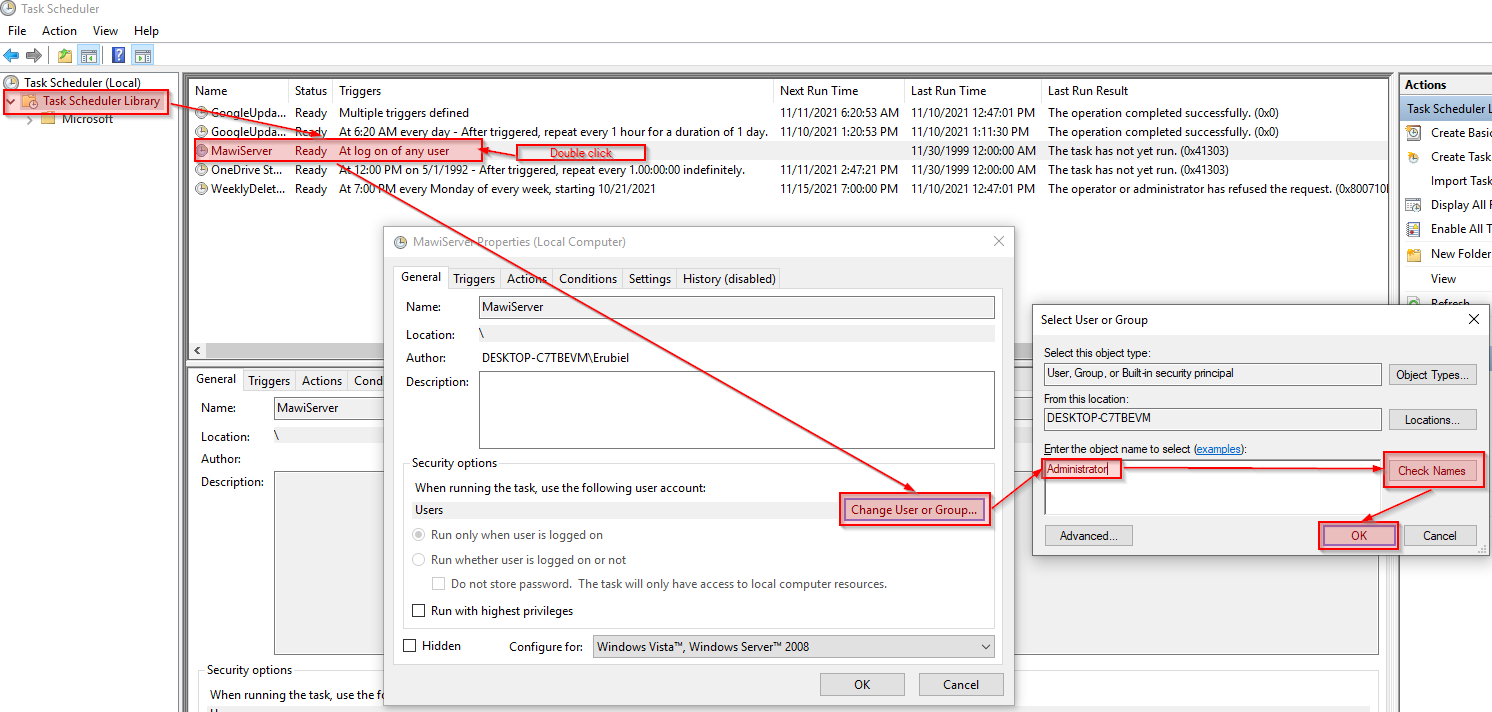The height and width of the screenshot is (712, 1492).
Task: Open the Configure for dropdown
Action: pos(794,647)
